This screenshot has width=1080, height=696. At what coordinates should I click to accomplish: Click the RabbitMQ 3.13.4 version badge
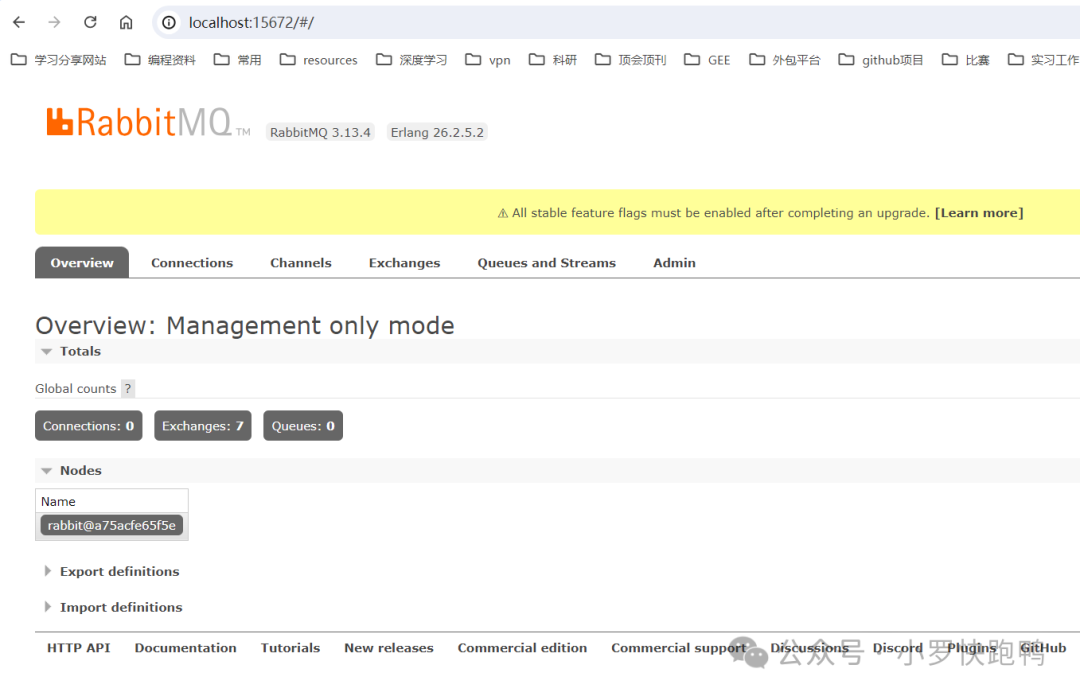pos(320,132)
